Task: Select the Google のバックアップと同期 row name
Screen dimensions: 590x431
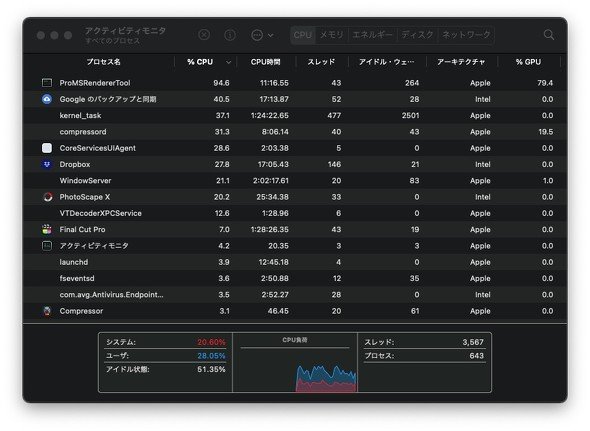Action: (x=108, y=99)
